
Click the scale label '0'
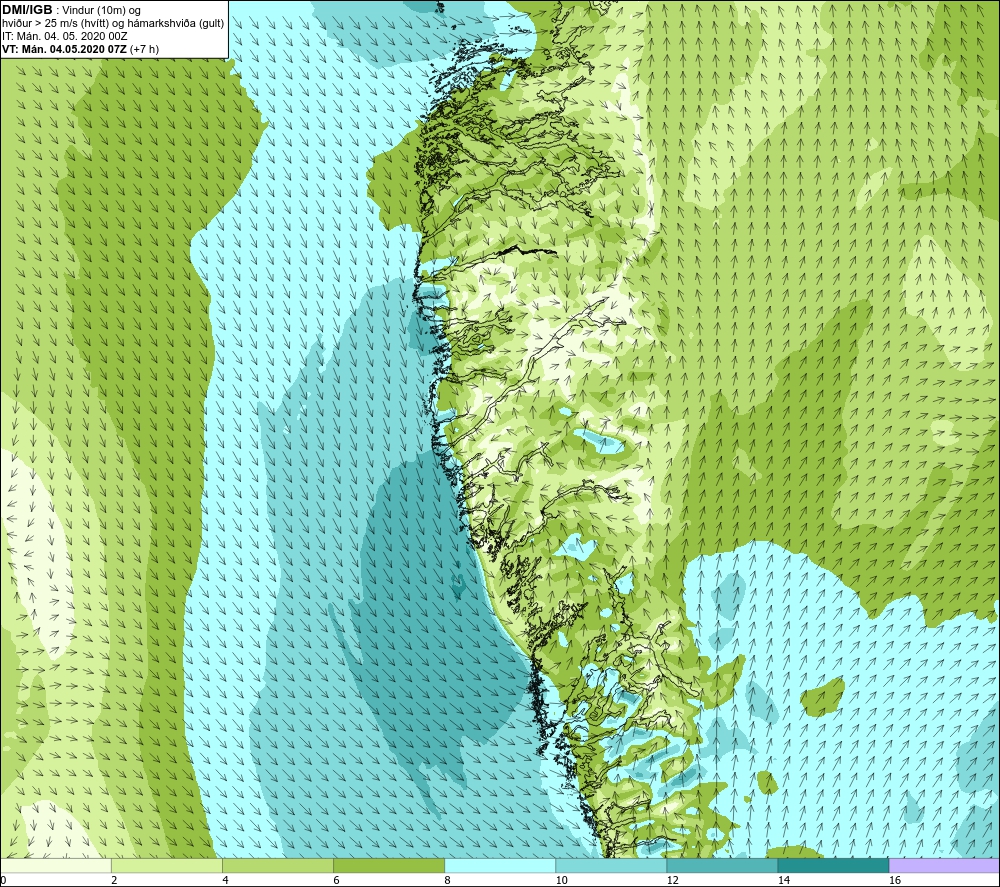3,880
